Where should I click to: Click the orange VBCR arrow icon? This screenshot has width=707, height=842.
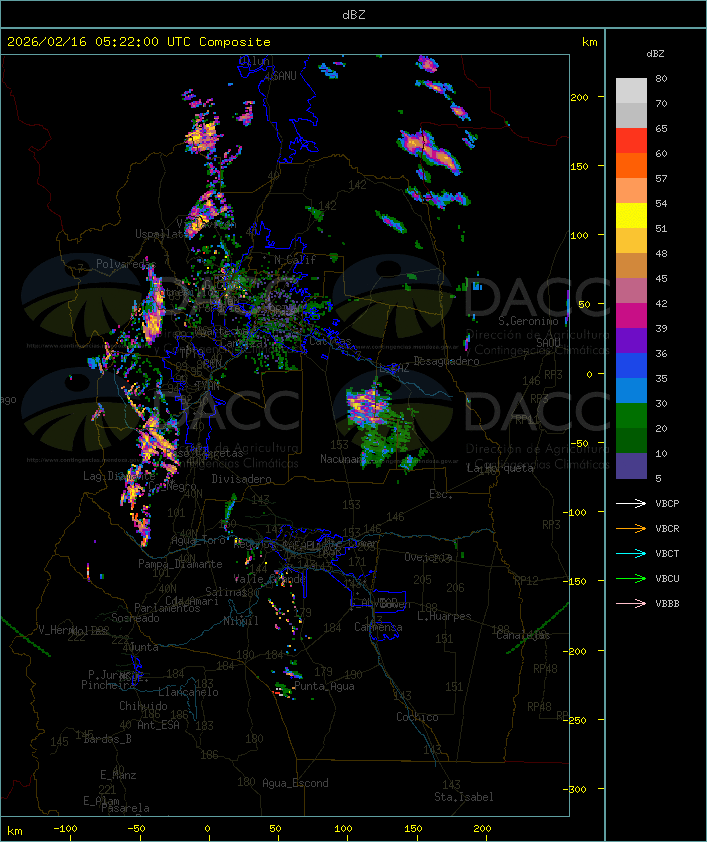[631, 528]
